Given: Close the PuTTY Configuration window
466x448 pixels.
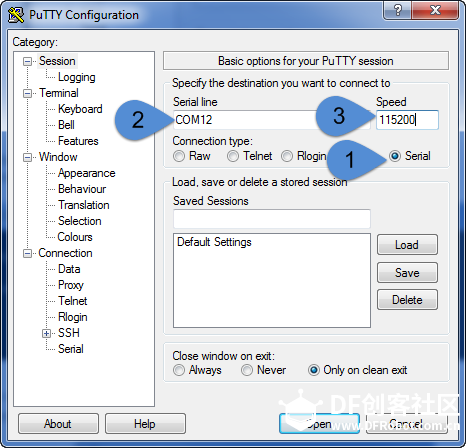Looking at the screenshot, I should [x=435, y=10].
